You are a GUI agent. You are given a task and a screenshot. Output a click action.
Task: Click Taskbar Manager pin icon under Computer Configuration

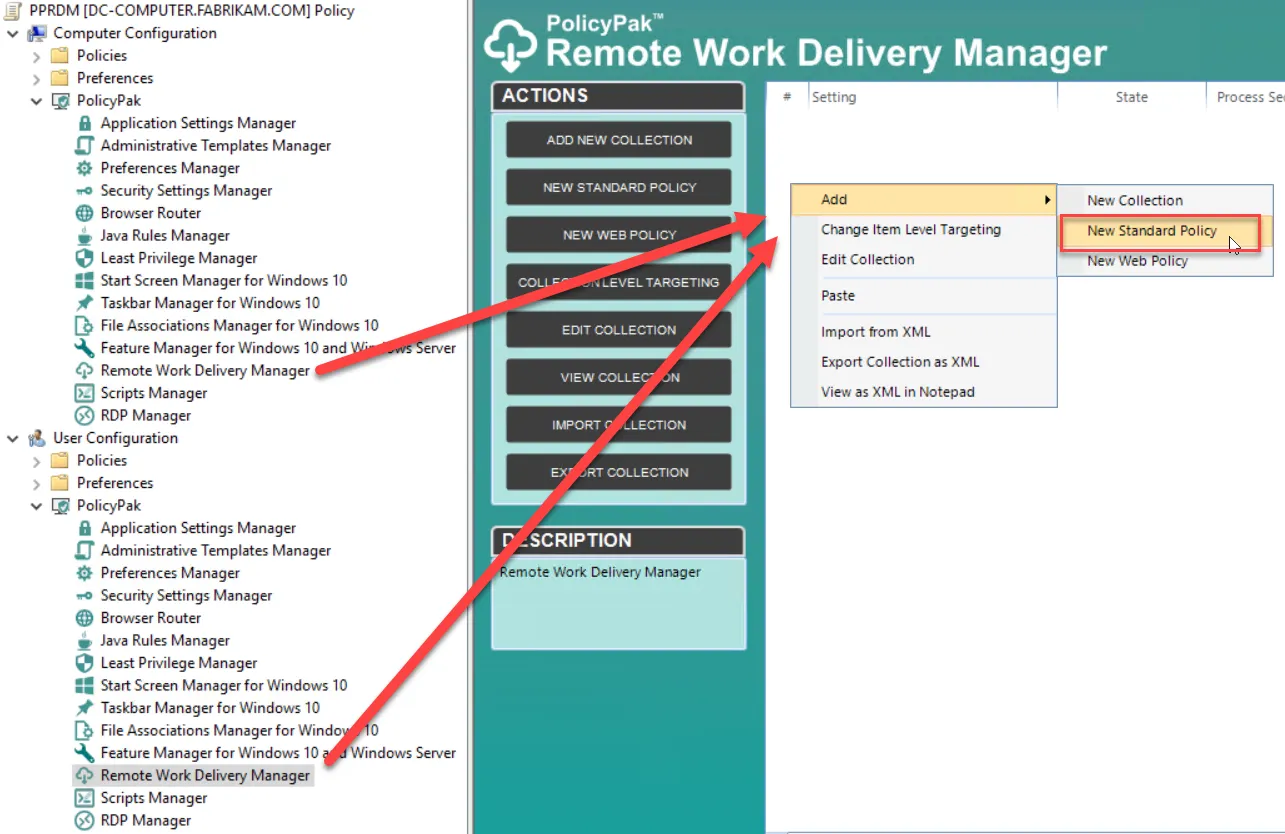pyautogui.click(x=85, y=303)
